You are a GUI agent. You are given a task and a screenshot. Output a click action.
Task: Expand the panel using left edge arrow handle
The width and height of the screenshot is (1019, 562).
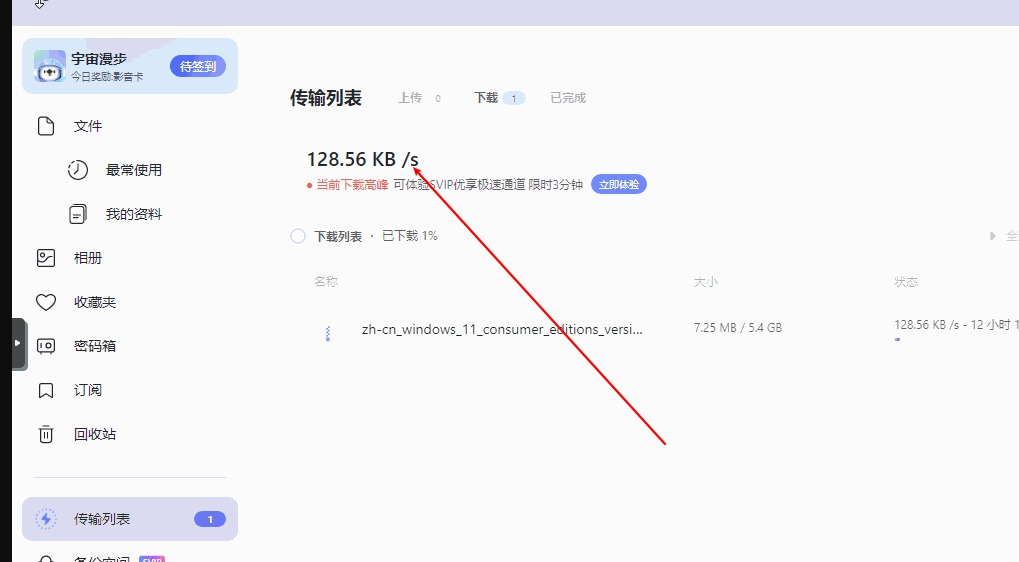pyautogui.click(x=18, y=343)
